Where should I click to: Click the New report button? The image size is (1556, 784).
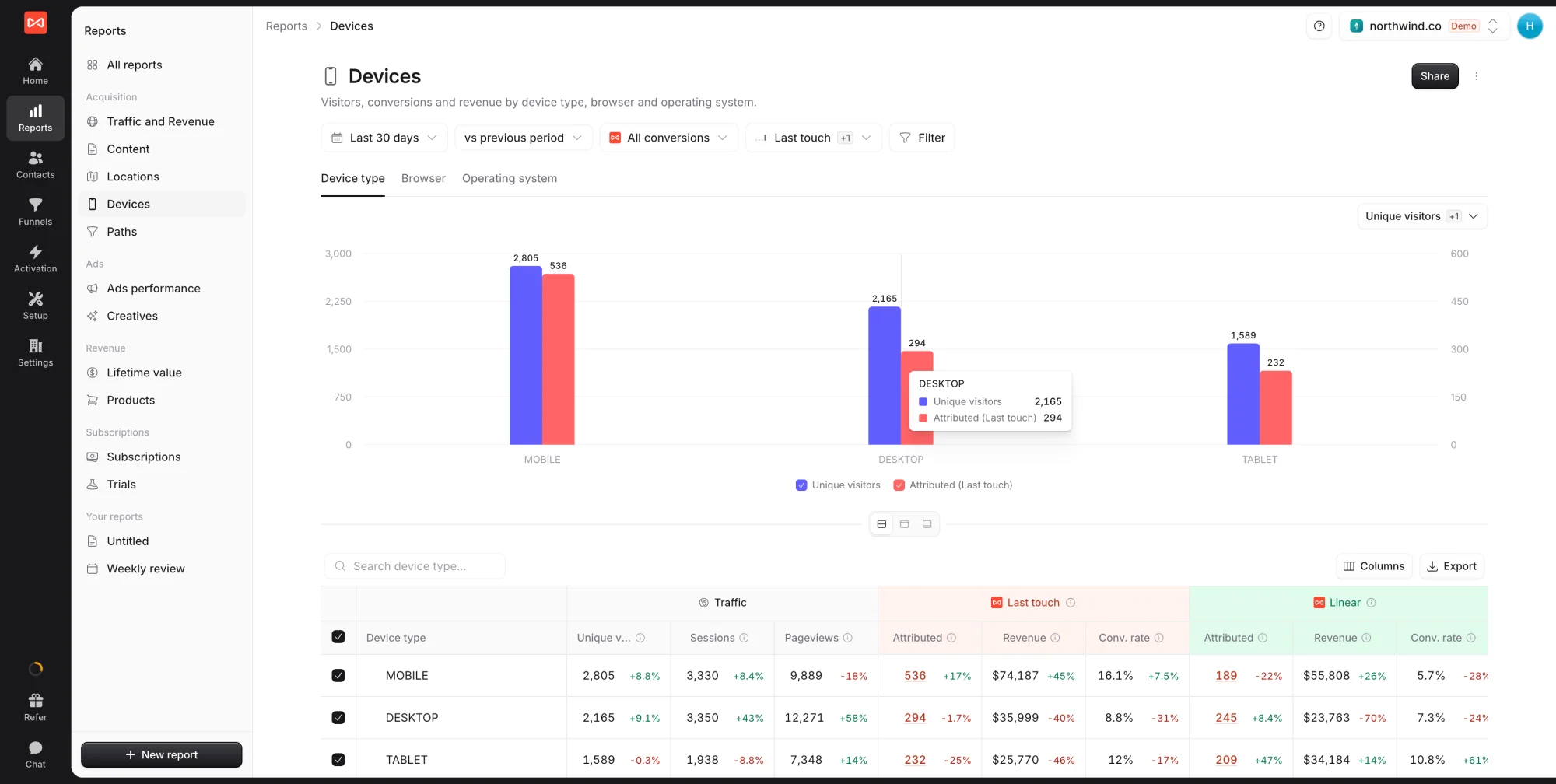coord(162,754)
